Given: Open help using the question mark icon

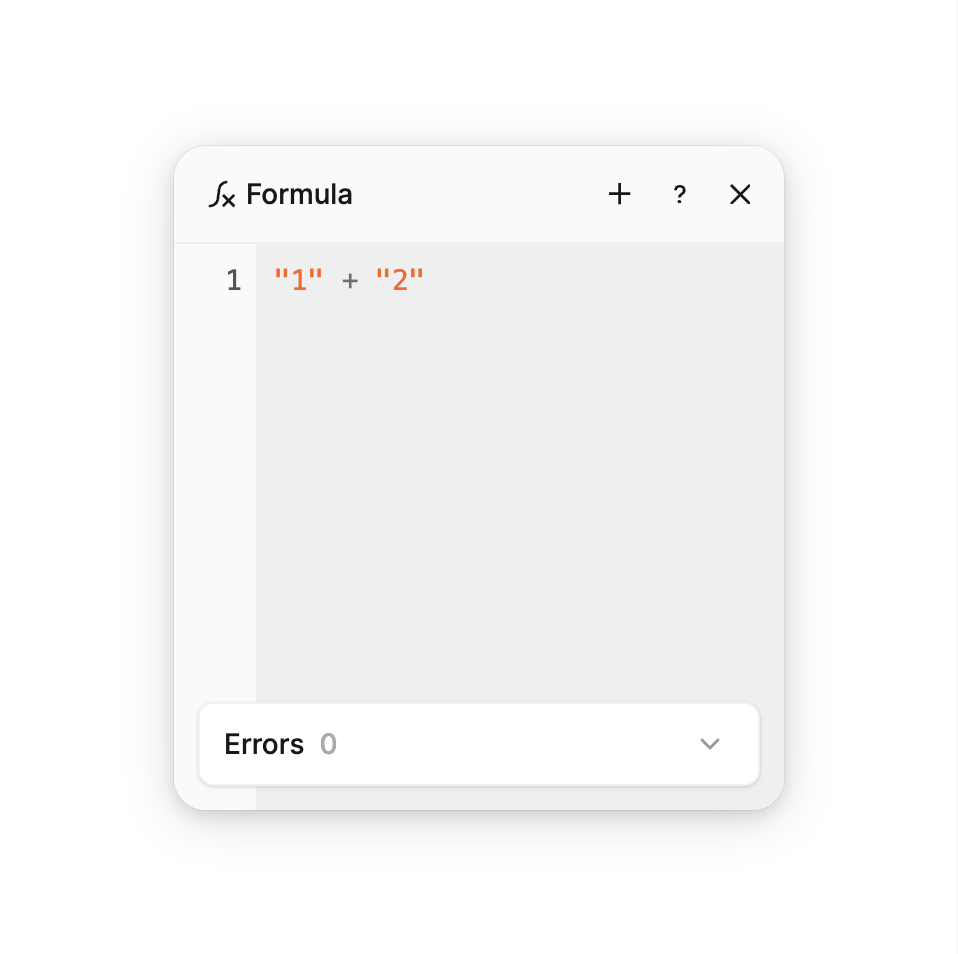Looking at the screenshot, I should pos(680,194).
